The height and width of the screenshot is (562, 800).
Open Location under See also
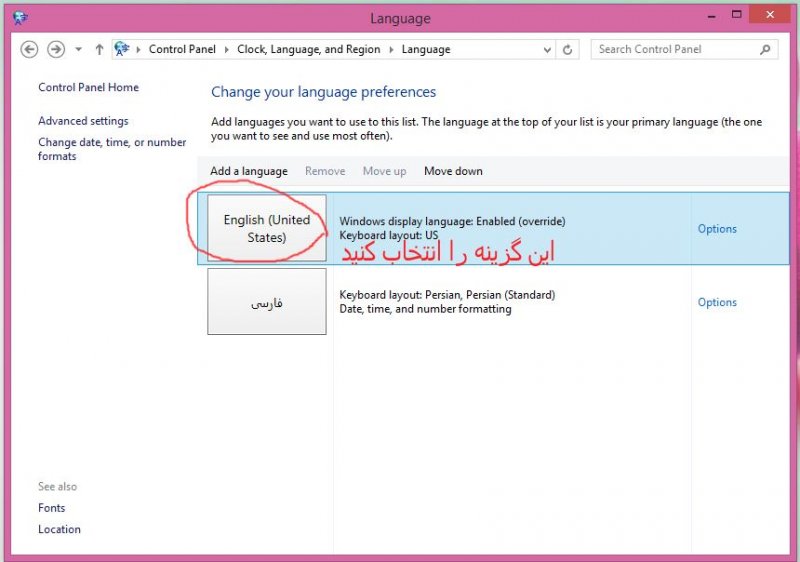tap(59, 529)
